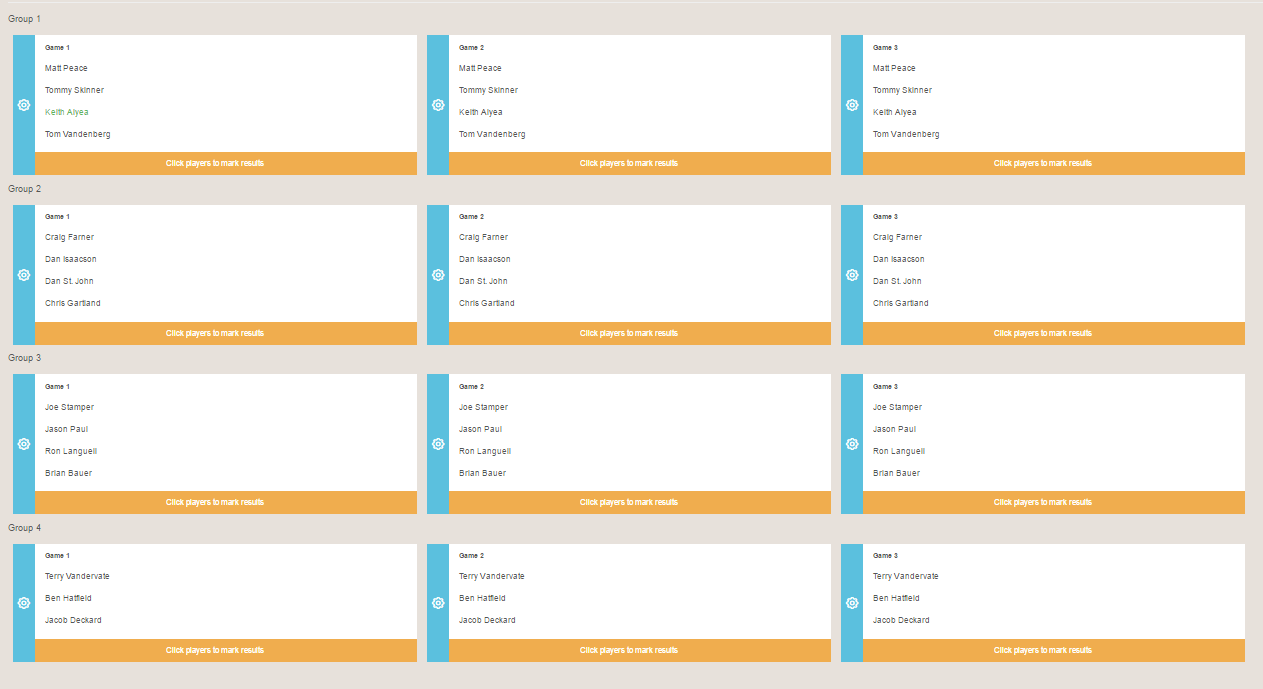This screenshot has height=689, width=1263.
Task: Click gear icon on Group 2 Game 2
Action: tap(438, 275)
